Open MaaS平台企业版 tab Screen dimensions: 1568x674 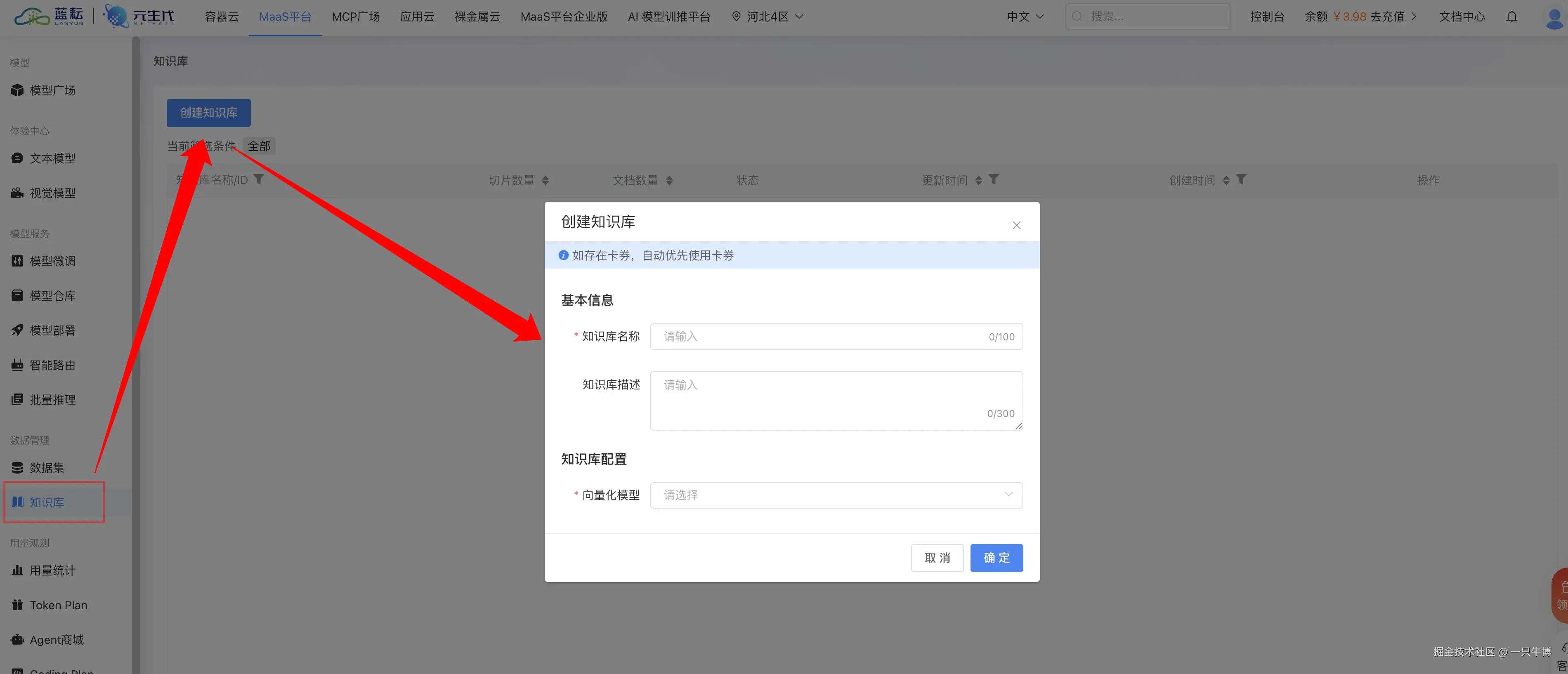pos(564,17)
